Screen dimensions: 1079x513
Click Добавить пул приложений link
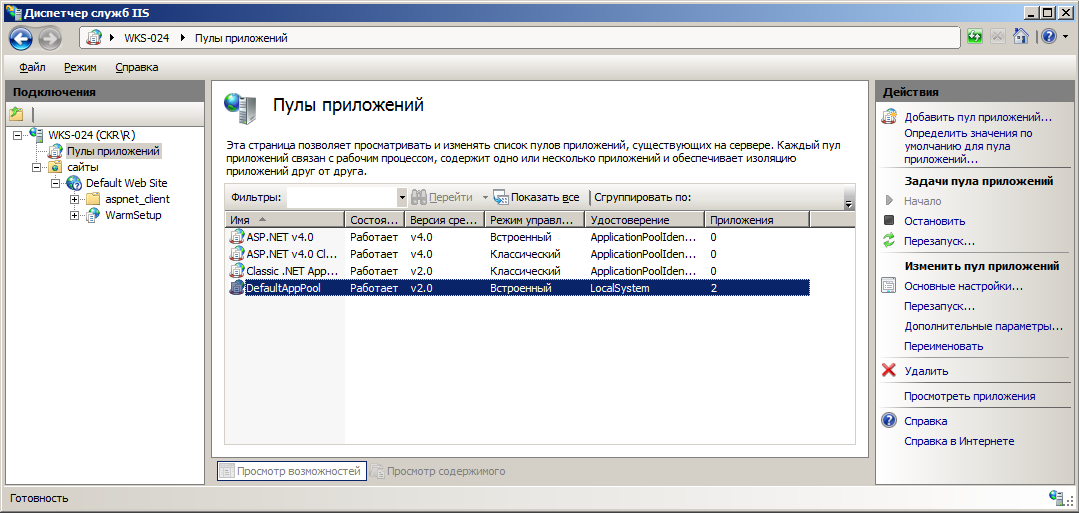coord(978,117)
